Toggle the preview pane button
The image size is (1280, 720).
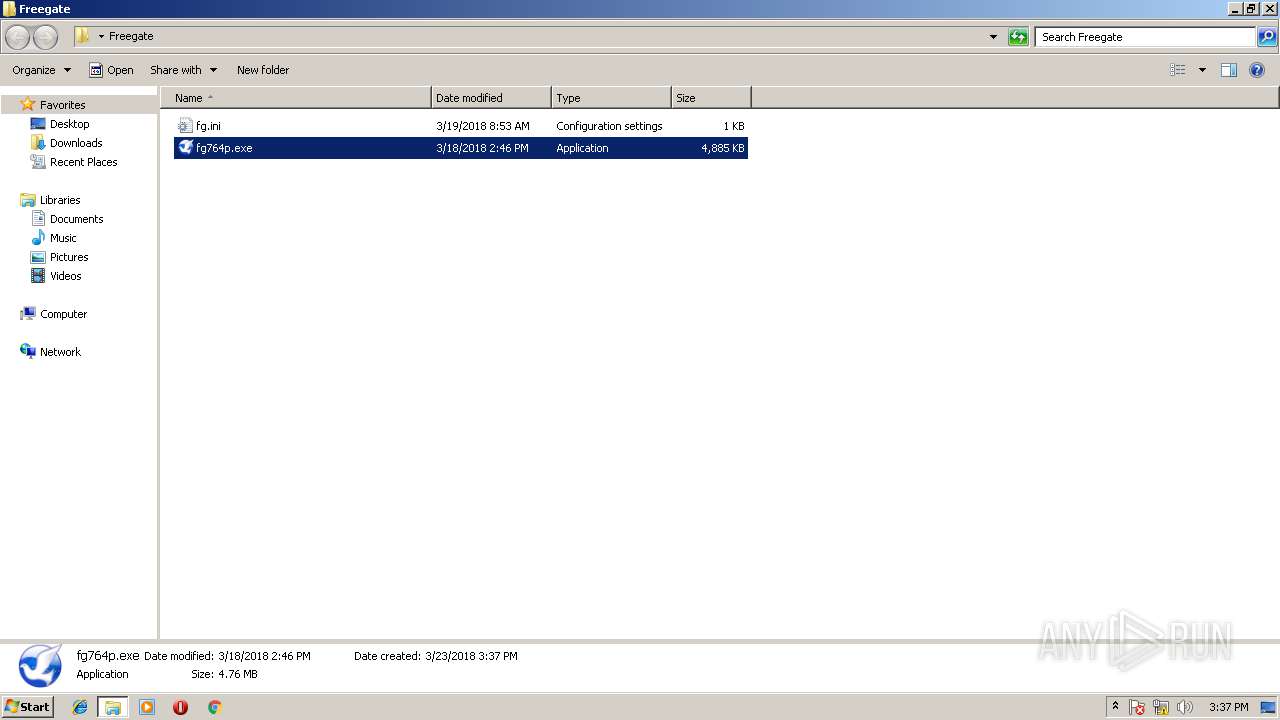pos(1229,70)
